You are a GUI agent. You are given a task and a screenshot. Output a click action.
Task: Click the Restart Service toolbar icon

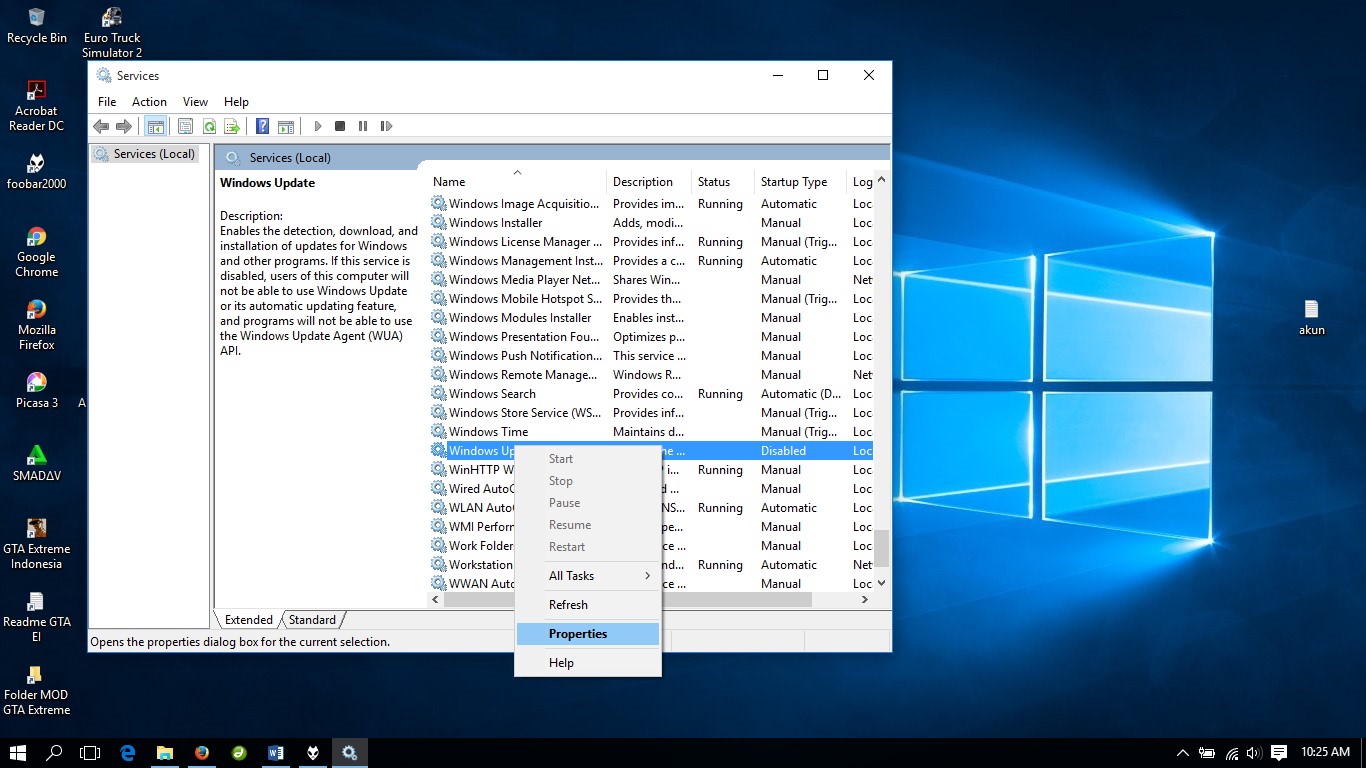pos(386,126)
